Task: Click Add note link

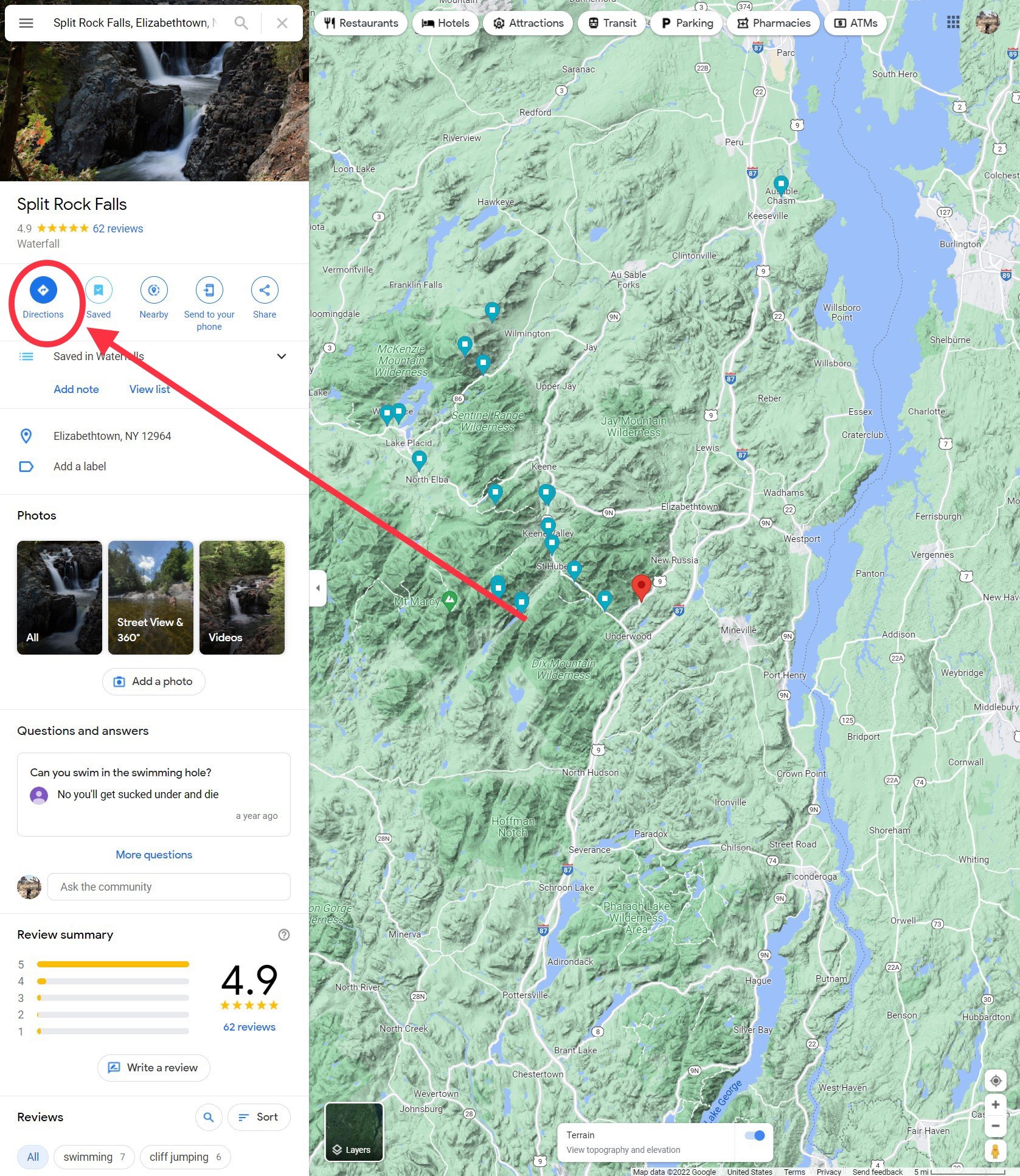Action: point(76,389)
